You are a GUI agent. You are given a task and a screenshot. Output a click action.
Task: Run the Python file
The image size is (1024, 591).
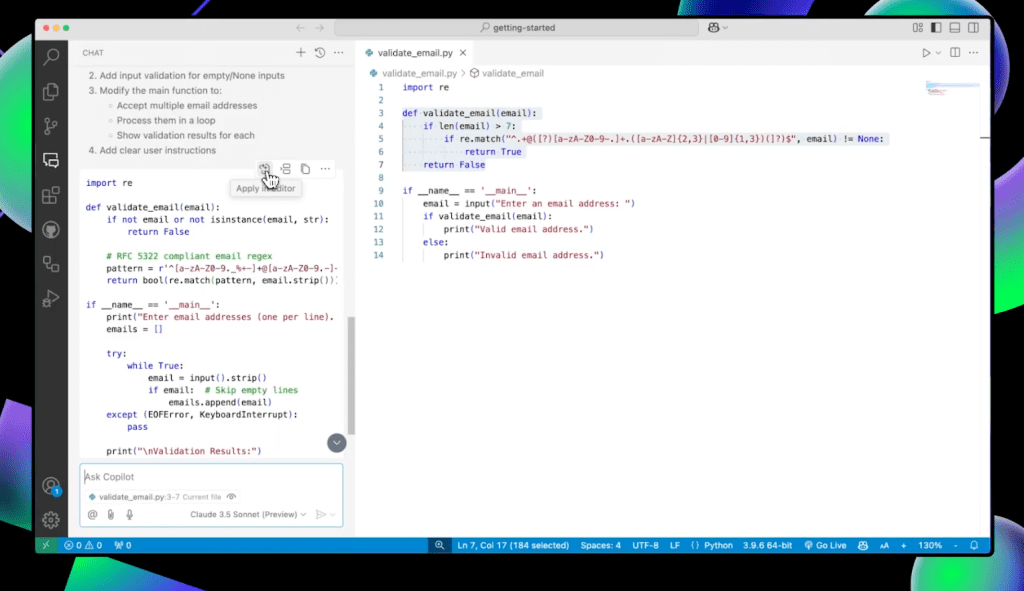[926, 53]
